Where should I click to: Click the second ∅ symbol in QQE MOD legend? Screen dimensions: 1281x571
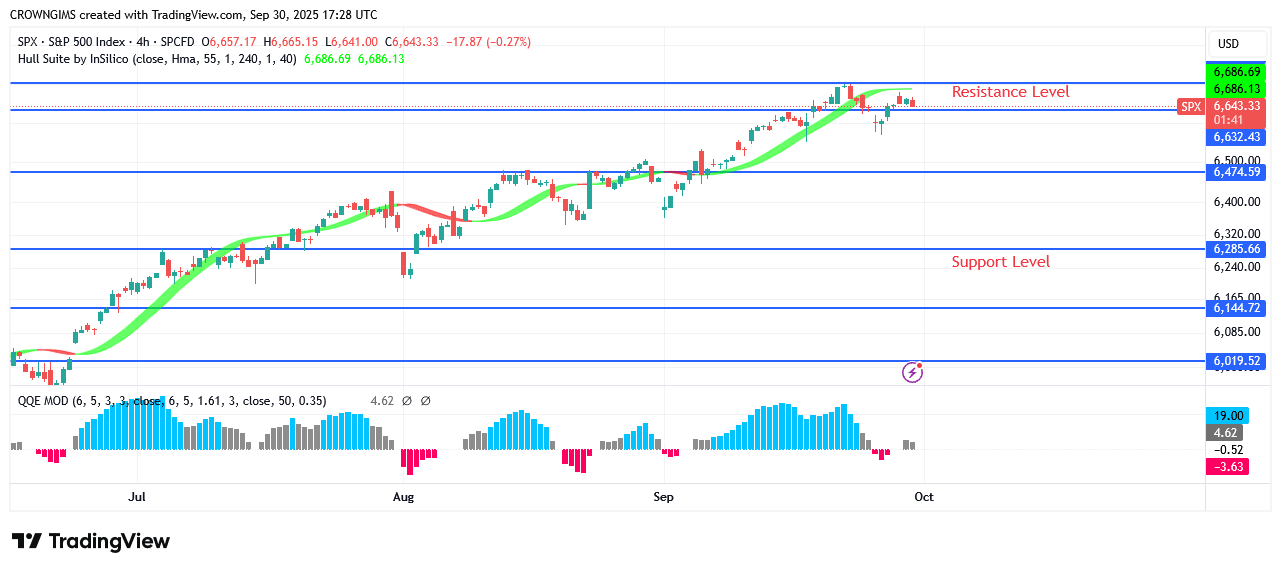point(425,401)
